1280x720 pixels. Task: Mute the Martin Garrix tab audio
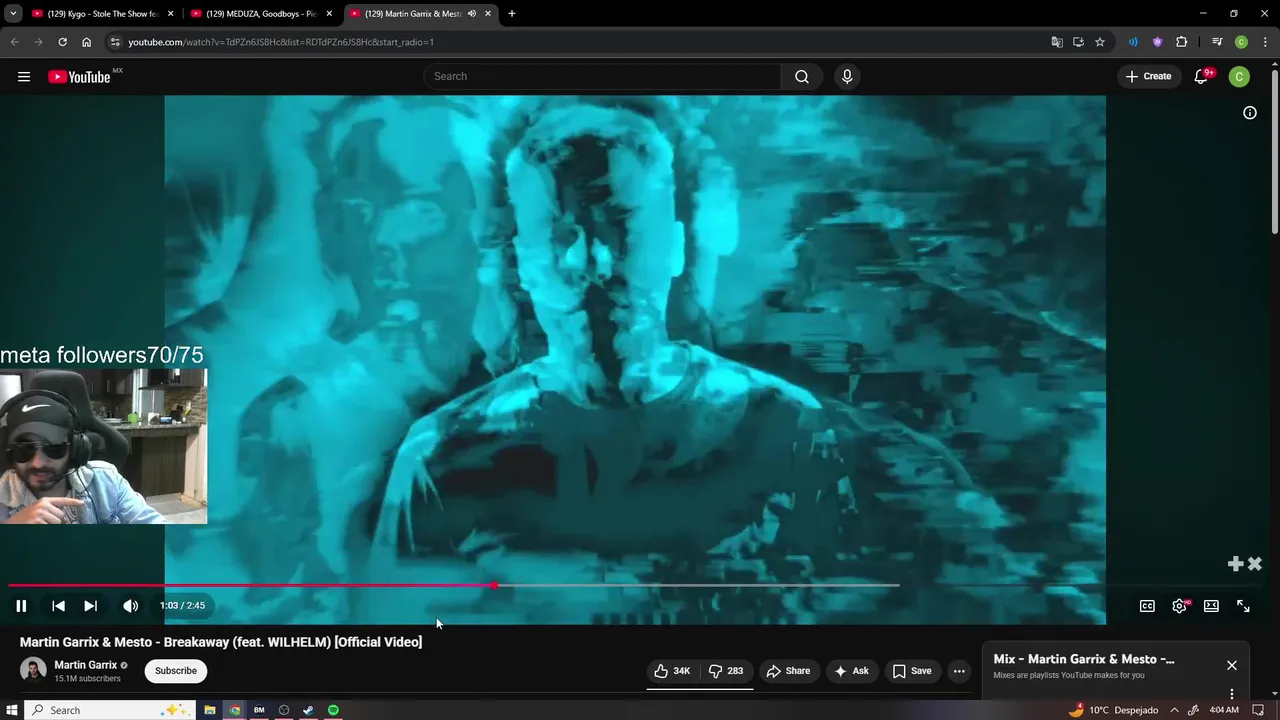pyautogui.click(x=471, y=14)
